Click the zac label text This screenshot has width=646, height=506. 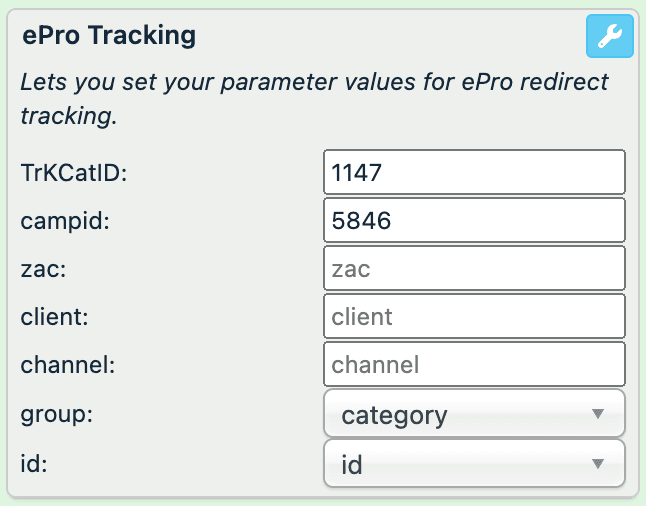point(42,268)
